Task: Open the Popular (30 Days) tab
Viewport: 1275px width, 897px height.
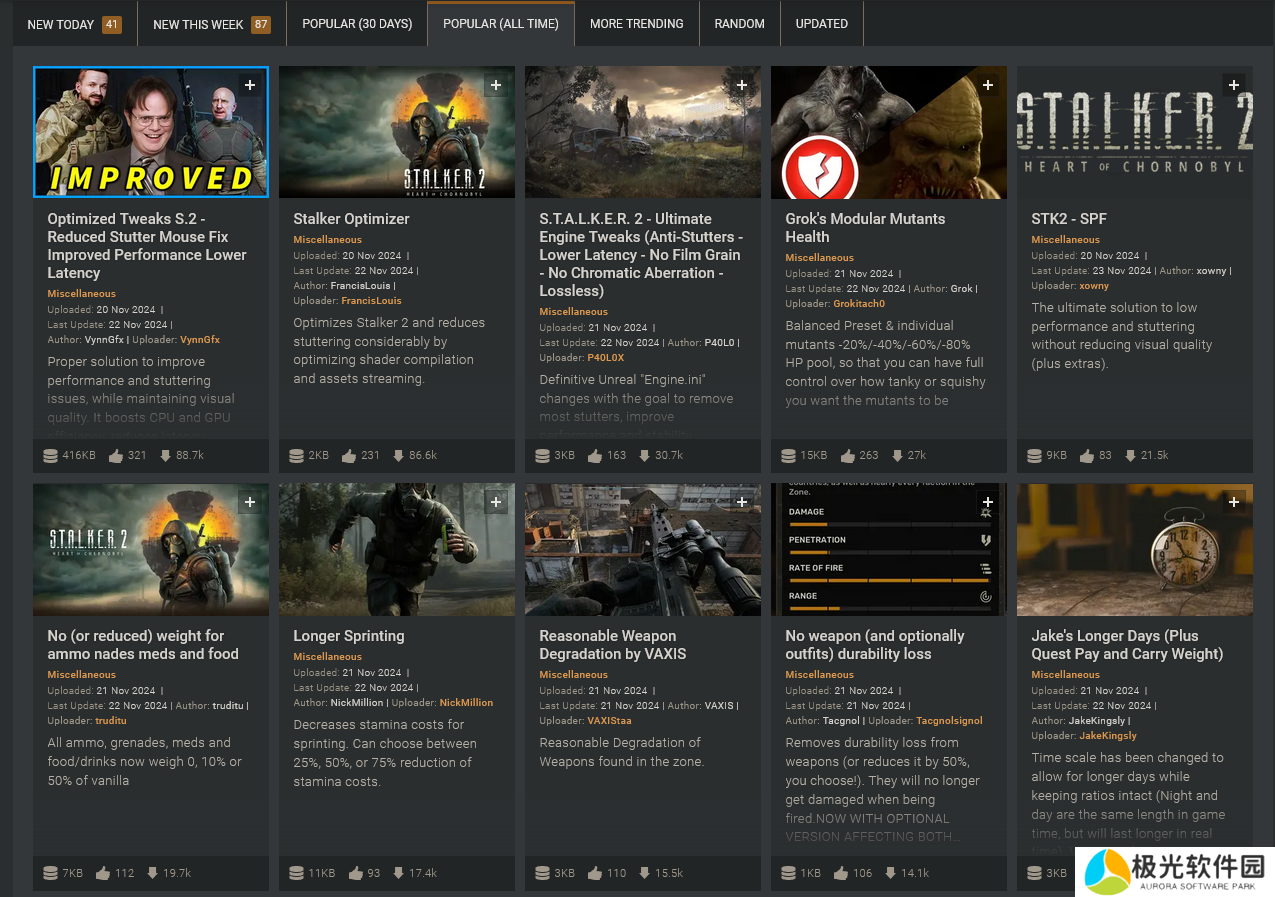Action: pos(357,24)
